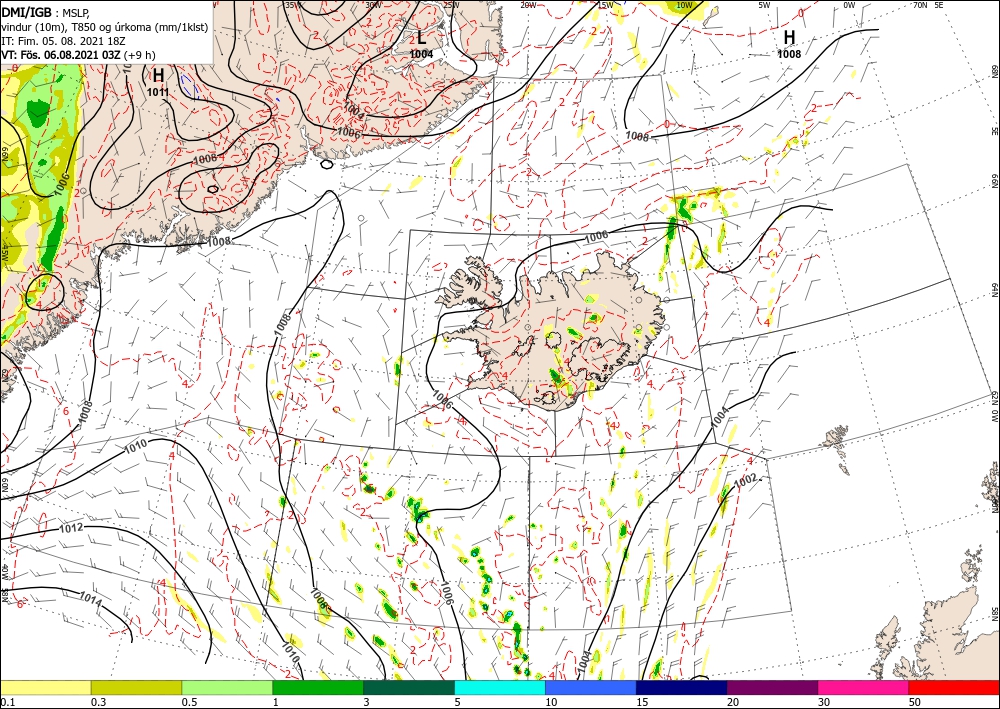Click the yellow 0.1–0.3 precipitation legend swatch
Viewport: 1000px width, 709px height.
click(x=45, y=687)
